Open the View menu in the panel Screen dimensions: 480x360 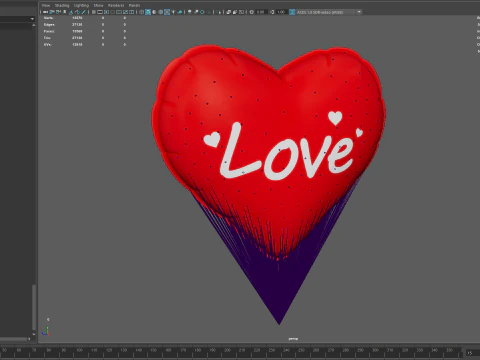coord(46,5)
